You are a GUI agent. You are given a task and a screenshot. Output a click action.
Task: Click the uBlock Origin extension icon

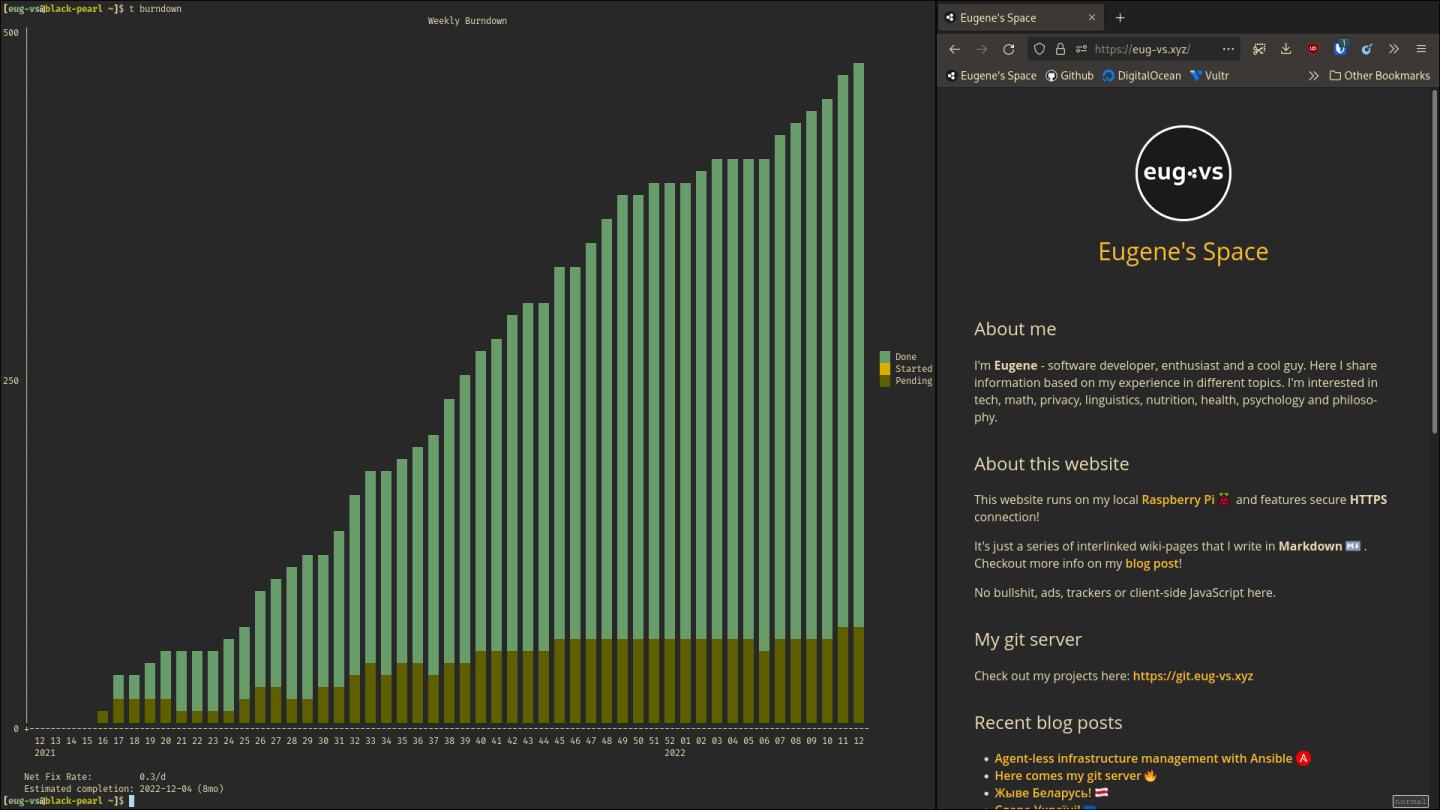pos(1313,48)
